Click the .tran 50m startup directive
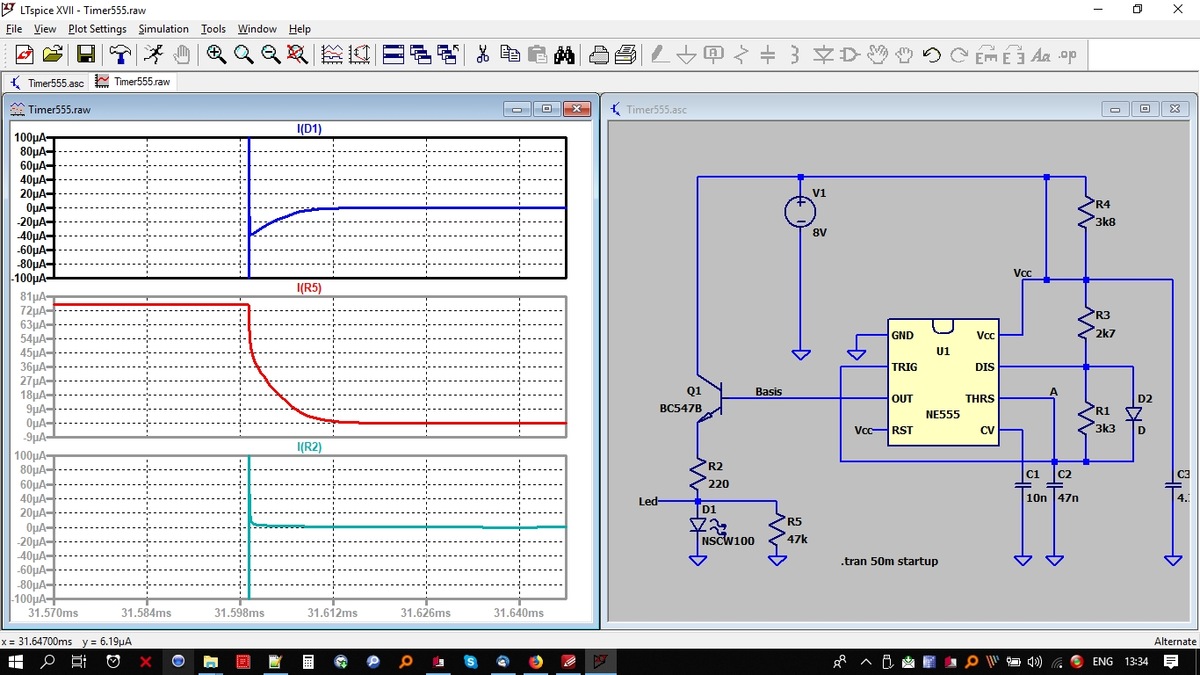1200x675 pixels. point(890,561)
